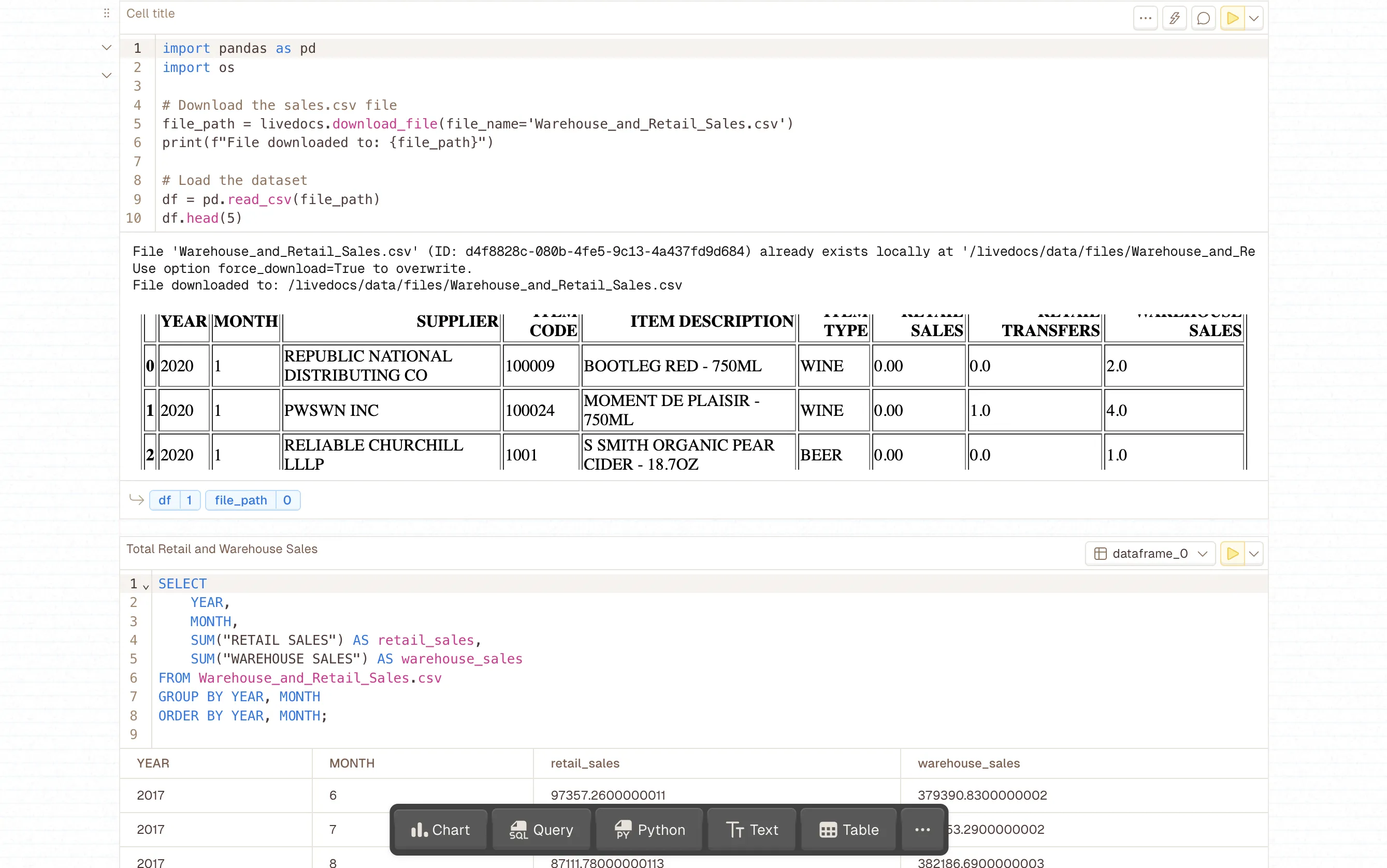Run the Total Retail and Warehouse Sales query
Viewport: 1387px width, 868px height.
pyautogui.click(x=1232, y=553)
